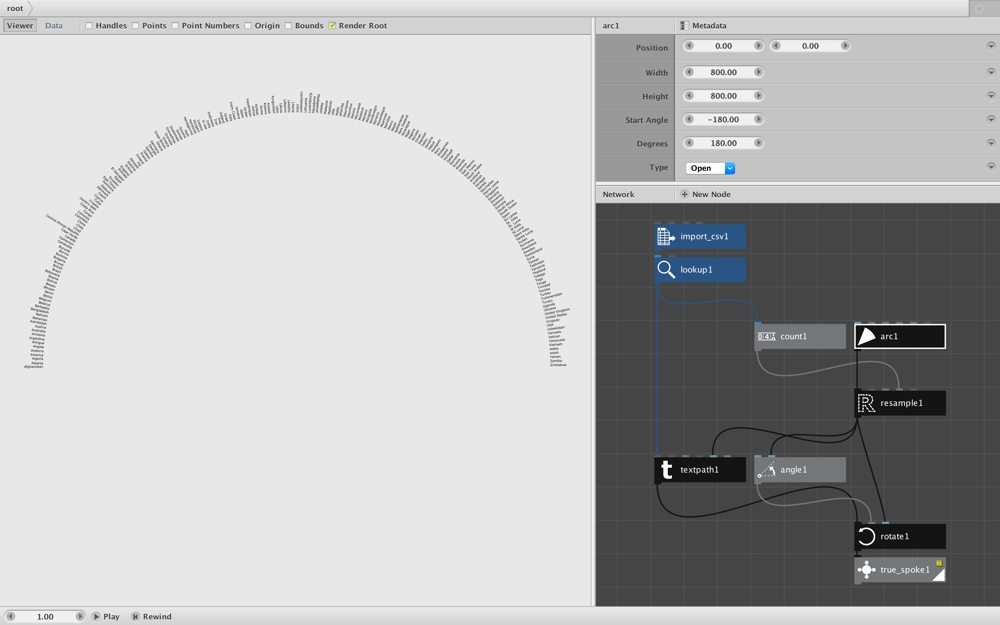Click the New Node button label

point(711,195)
